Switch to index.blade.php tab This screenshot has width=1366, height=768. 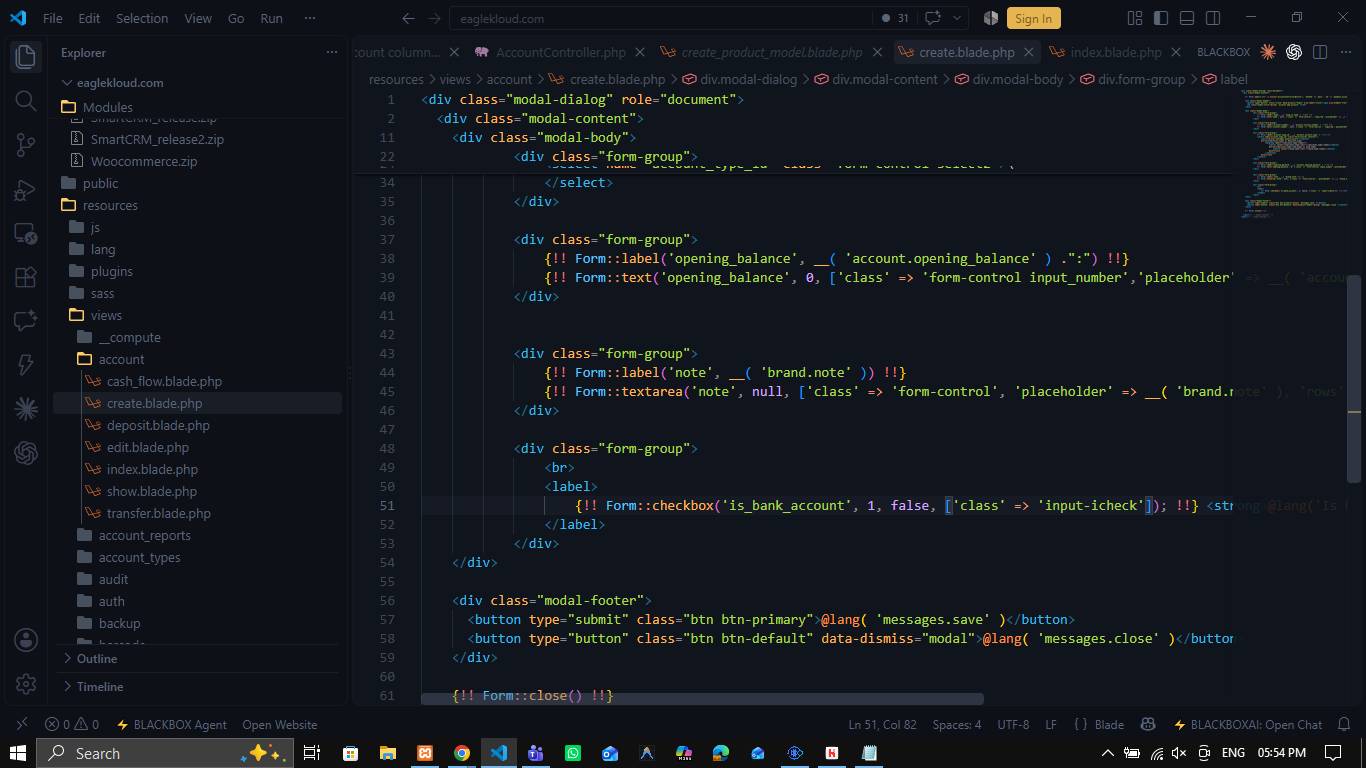[1115, 52]
